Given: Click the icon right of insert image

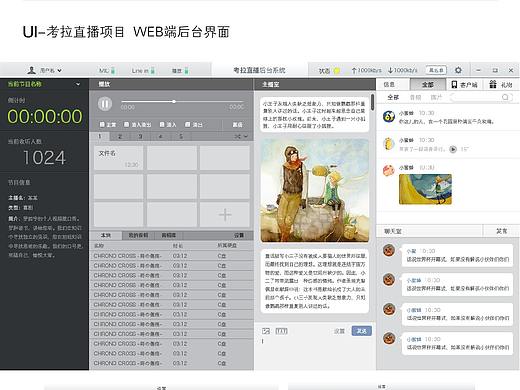Looking at the screenshot, I should [281, 331].
